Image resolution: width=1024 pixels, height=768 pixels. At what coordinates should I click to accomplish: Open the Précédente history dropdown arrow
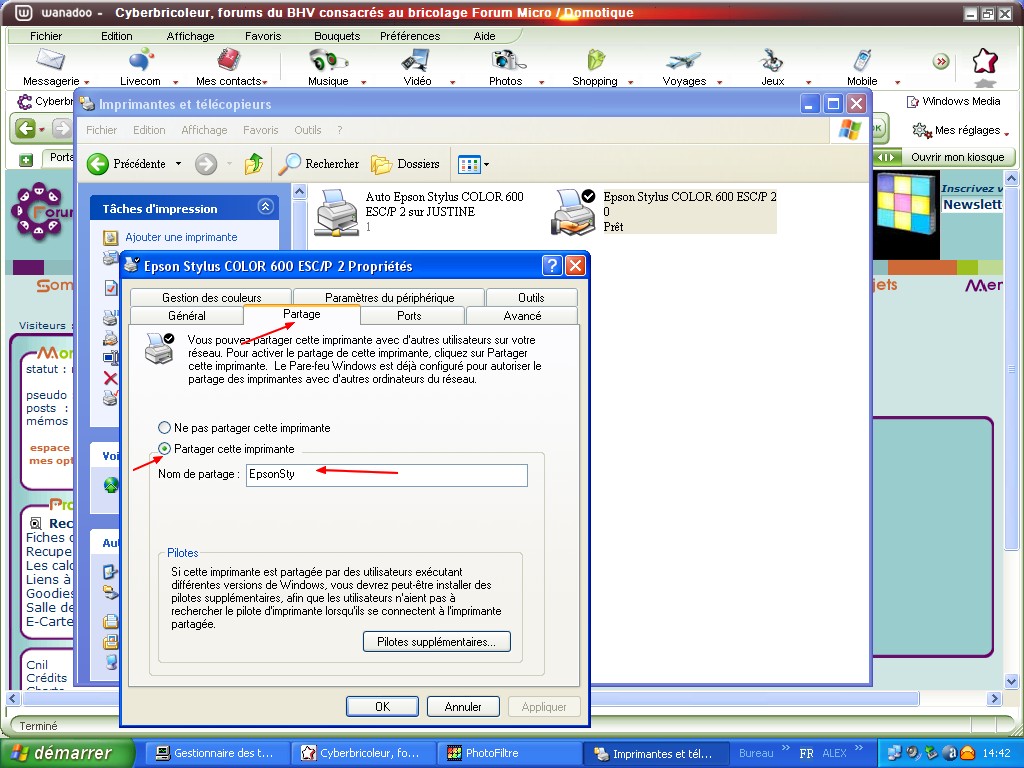[178, 164]
